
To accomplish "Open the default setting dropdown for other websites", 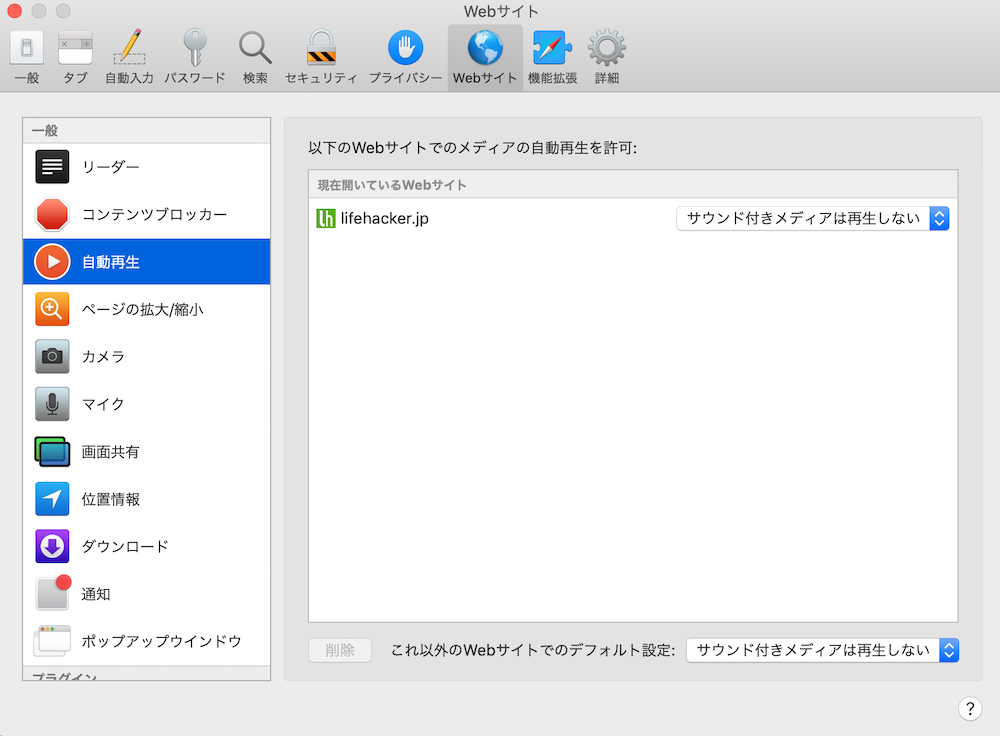I will (823, 651).
